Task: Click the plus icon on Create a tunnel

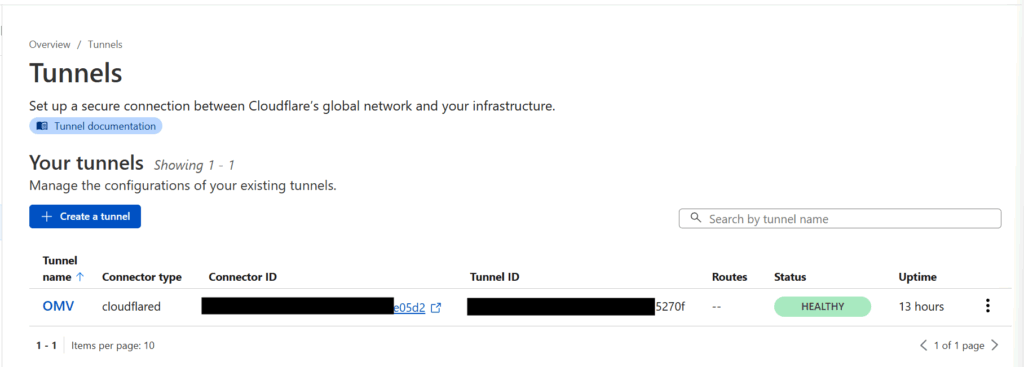Action: pos(46,217)
